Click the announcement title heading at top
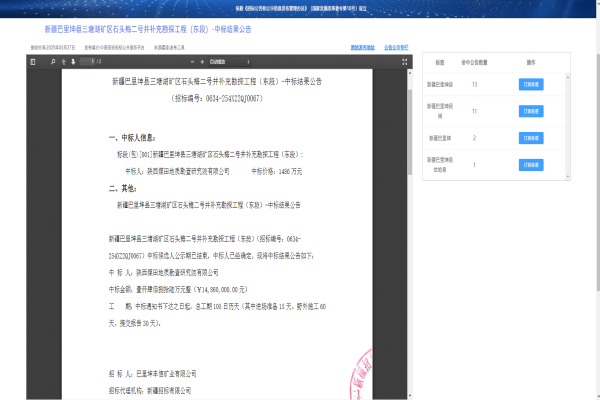 pyautogui.click(x=148, y=30)
